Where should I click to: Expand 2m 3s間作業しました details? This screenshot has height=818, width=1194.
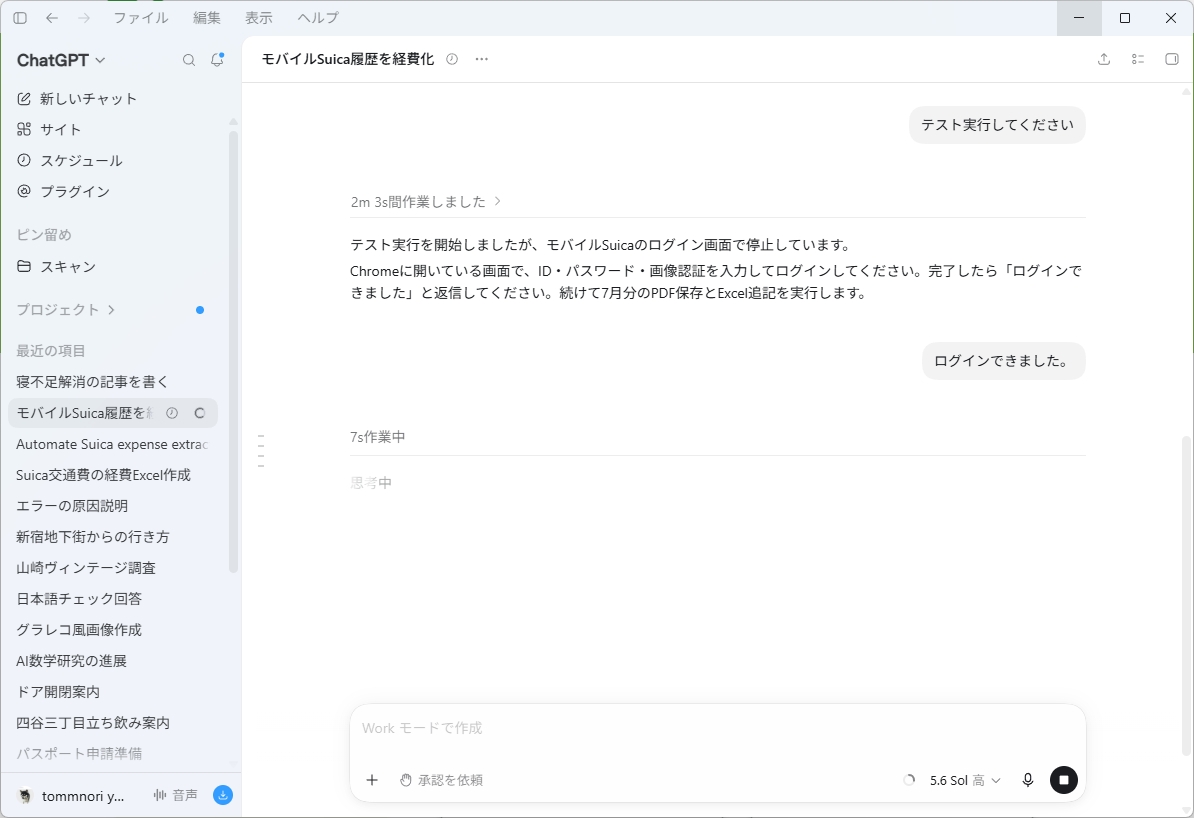pos(426,202)
